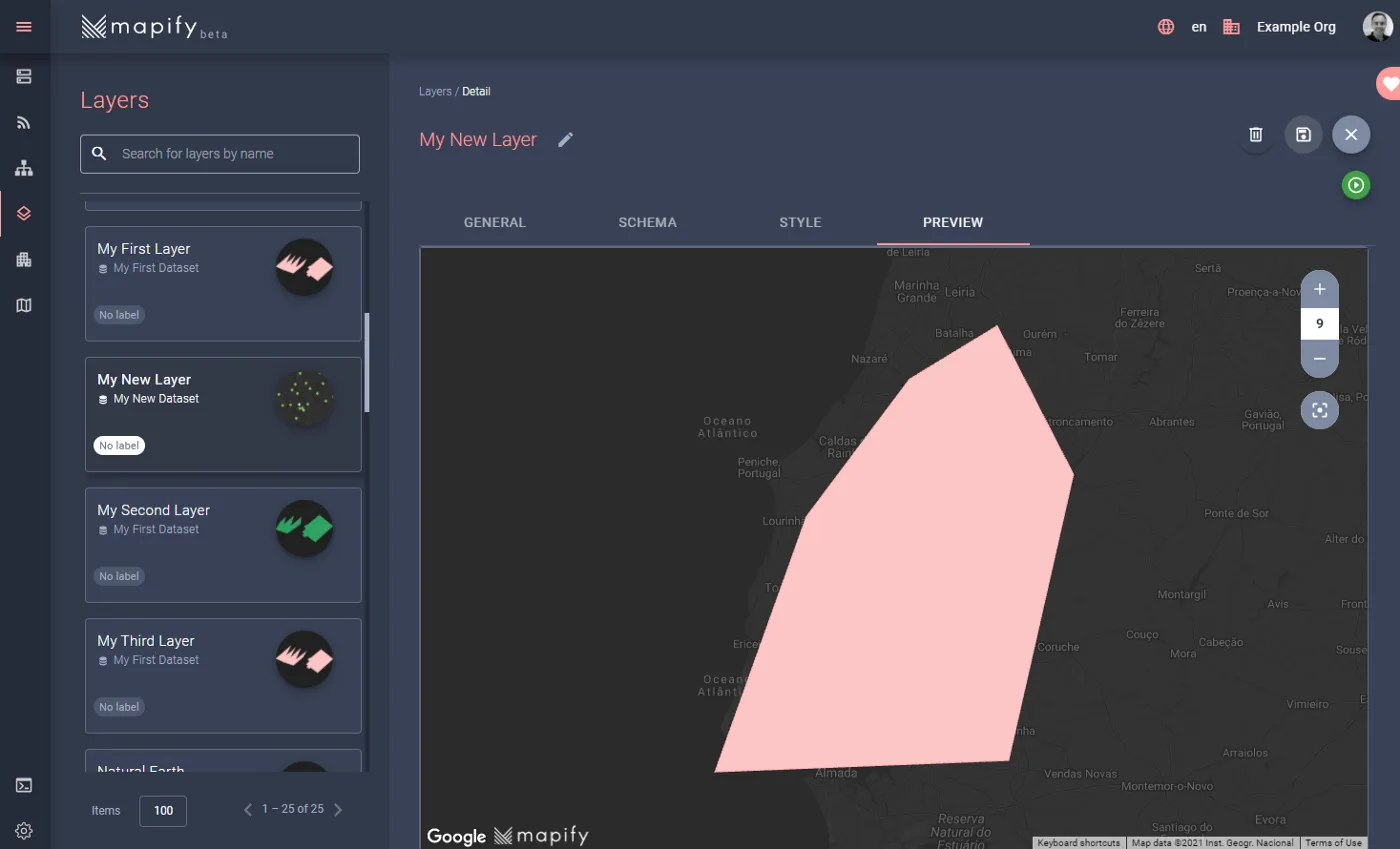Go to next page of layers
Screen dimensions: 1400x849
[338, 809]
